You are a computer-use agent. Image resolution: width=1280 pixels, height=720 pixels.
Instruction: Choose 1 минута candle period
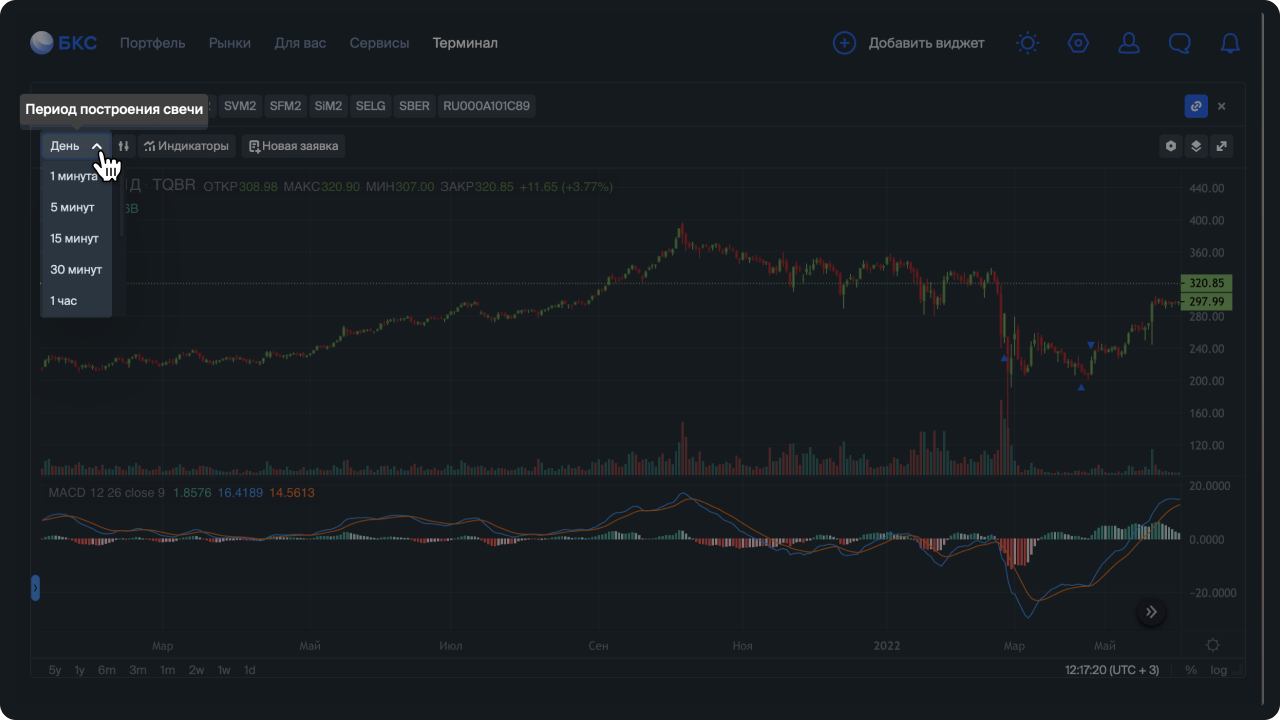click(76, 176)
